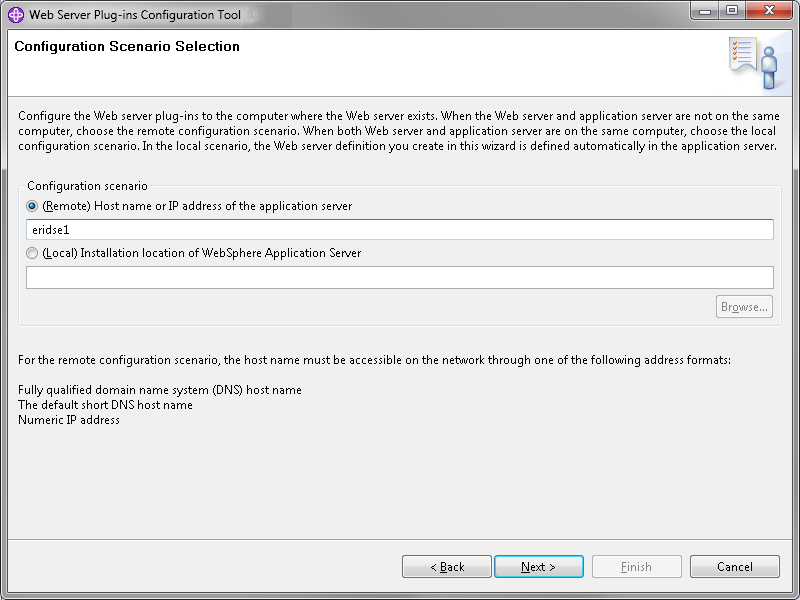Go to the previous page with Back

447,567
